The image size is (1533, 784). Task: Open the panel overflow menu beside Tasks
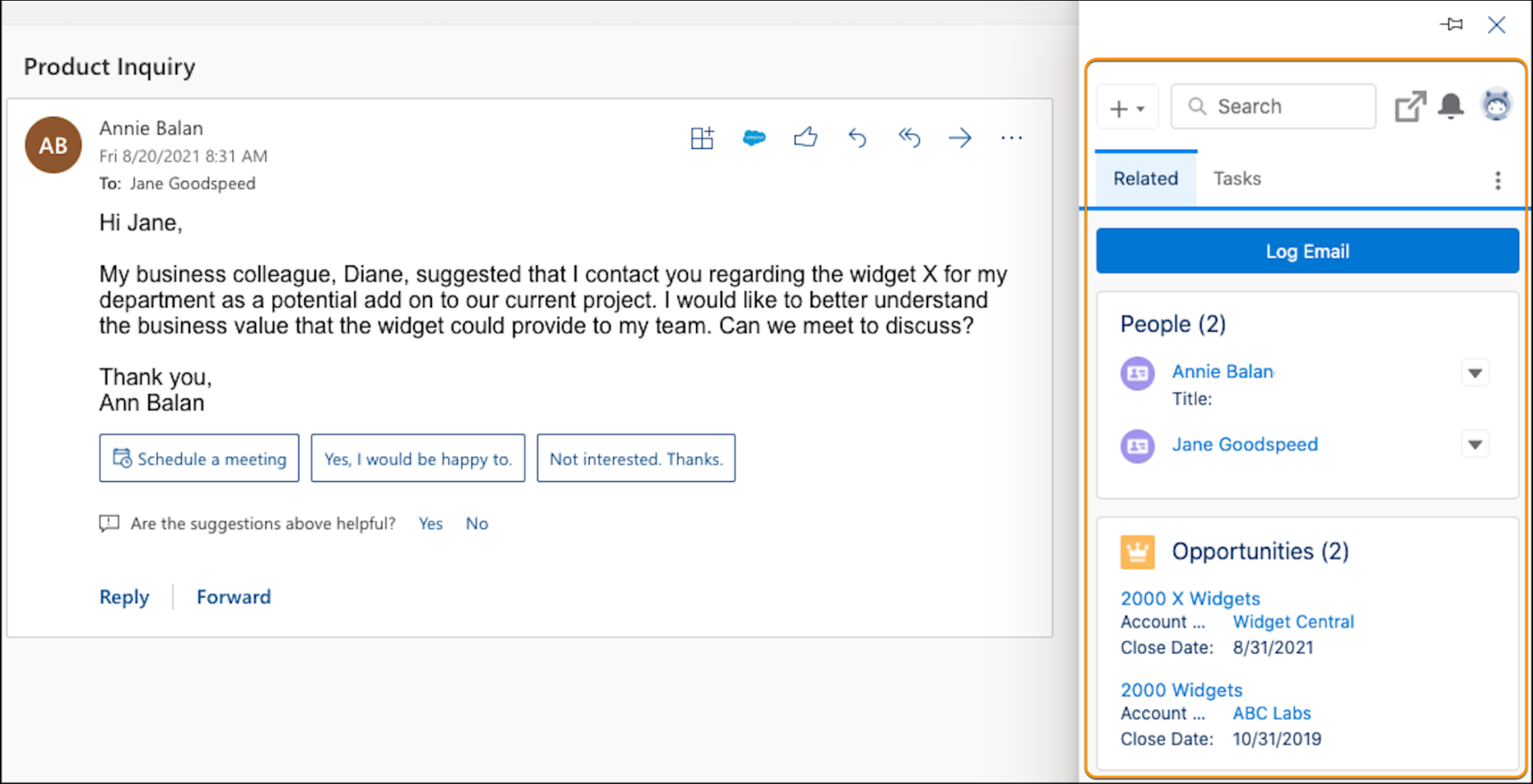click(x=1498, y=180)
